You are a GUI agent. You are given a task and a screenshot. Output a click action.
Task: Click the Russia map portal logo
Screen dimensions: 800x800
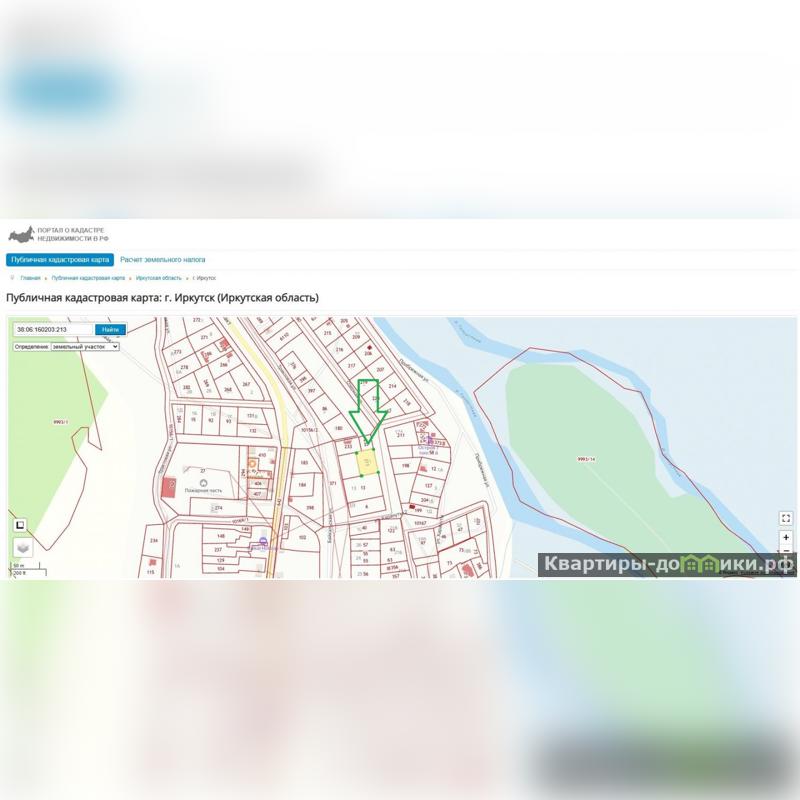(x=21, y=235)
